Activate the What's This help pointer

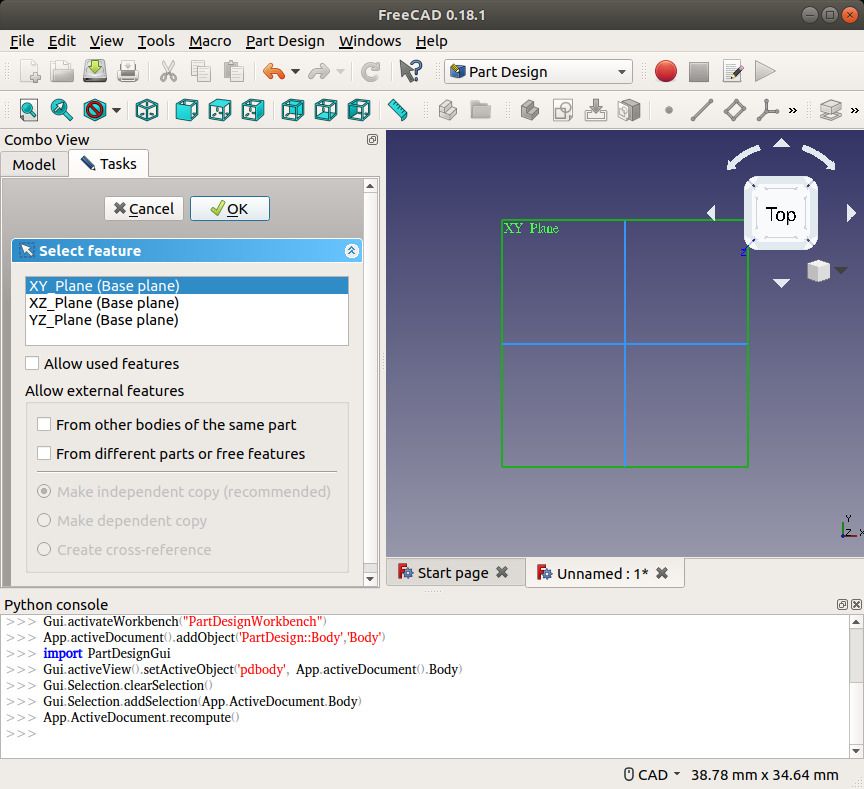411,72
